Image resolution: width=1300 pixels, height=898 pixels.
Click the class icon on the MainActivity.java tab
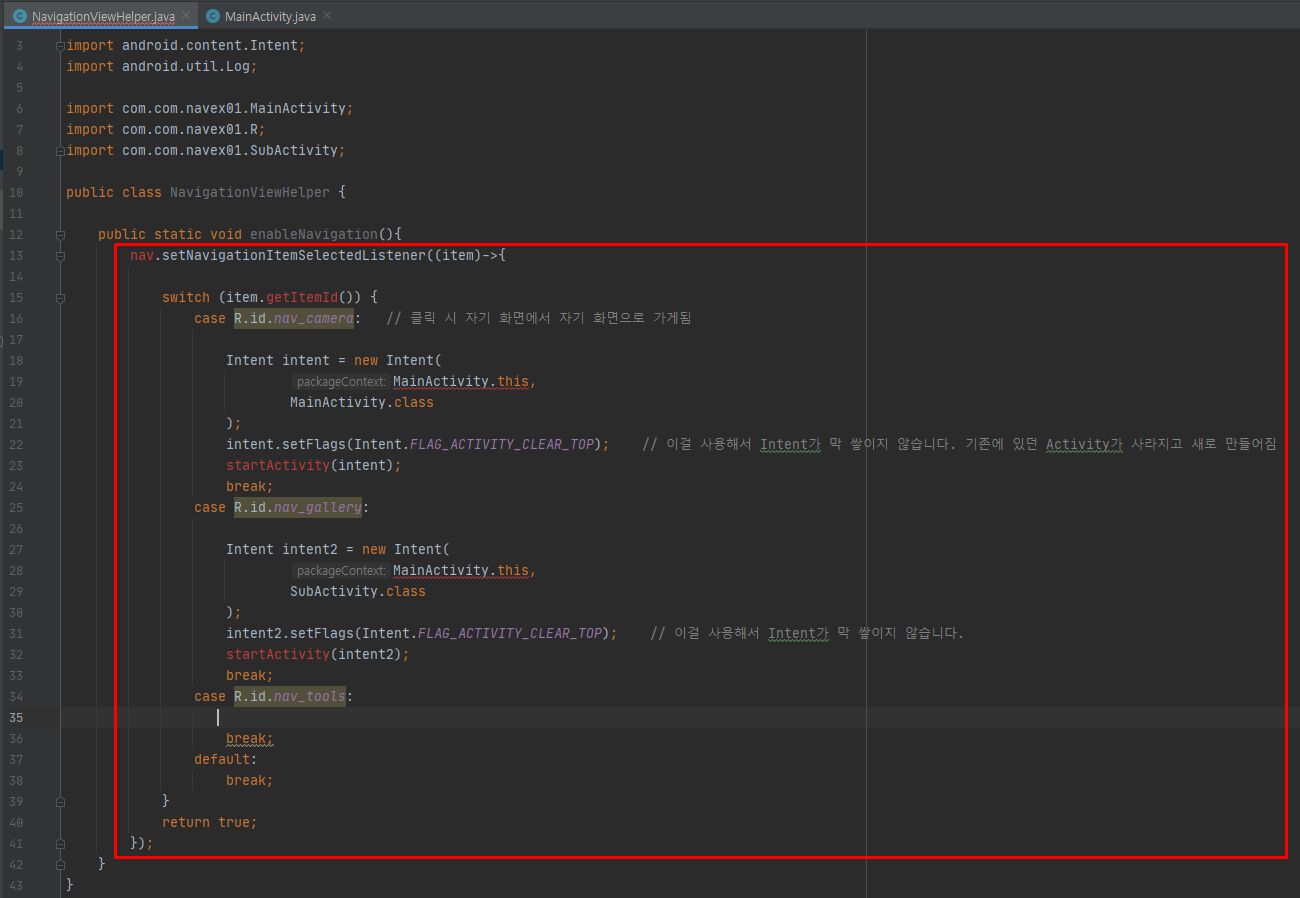pos(213,17)
